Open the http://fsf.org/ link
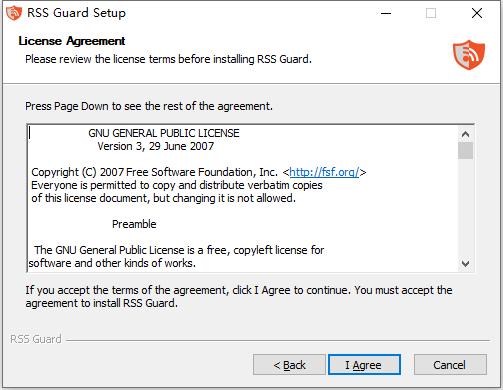Screen dimensions: 503x390 [x=324, y=172]
